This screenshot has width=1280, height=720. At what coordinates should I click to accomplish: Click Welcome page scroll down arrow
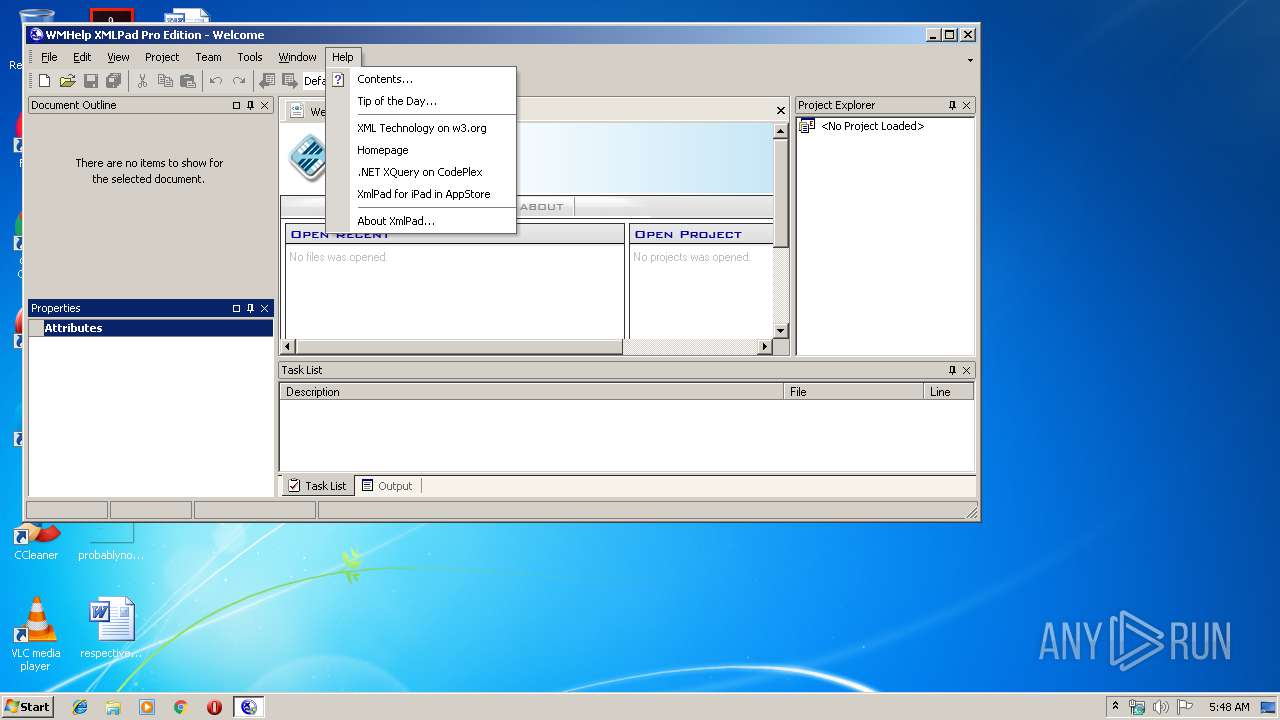[x=781, y=331]
